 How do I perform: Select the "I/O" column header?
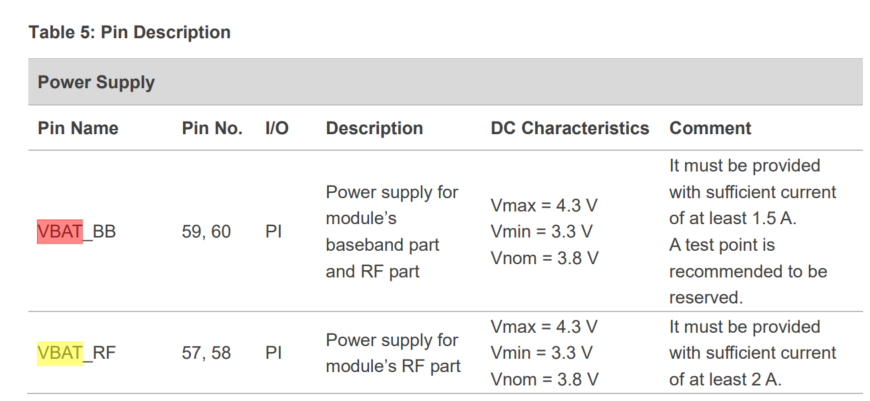pos(277,128)
